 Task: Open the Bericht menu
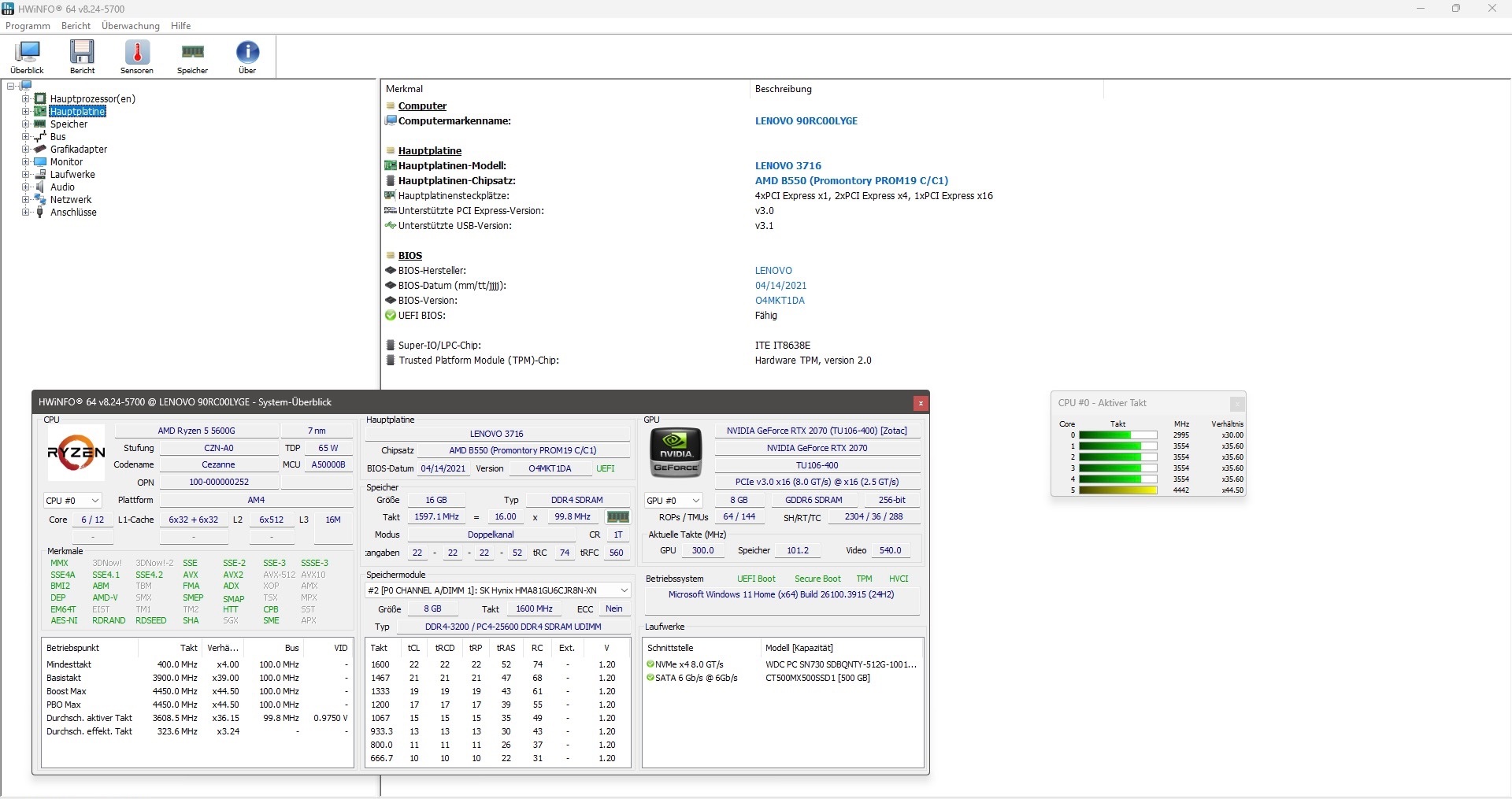[x=76, y=26]
